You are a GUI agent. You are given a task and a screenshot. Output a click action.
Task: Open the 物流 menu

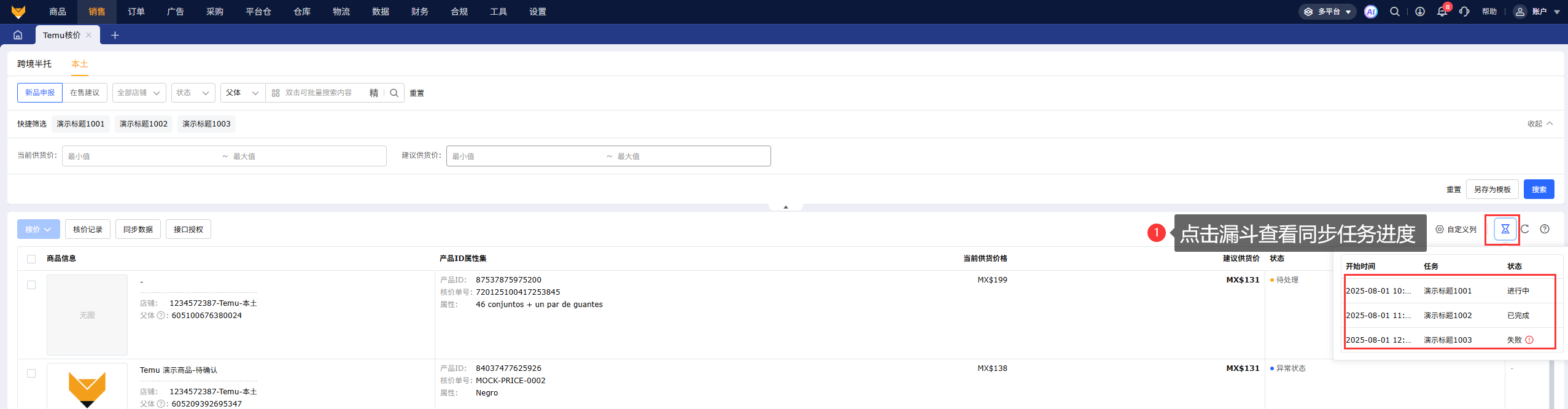click(341, 12)
